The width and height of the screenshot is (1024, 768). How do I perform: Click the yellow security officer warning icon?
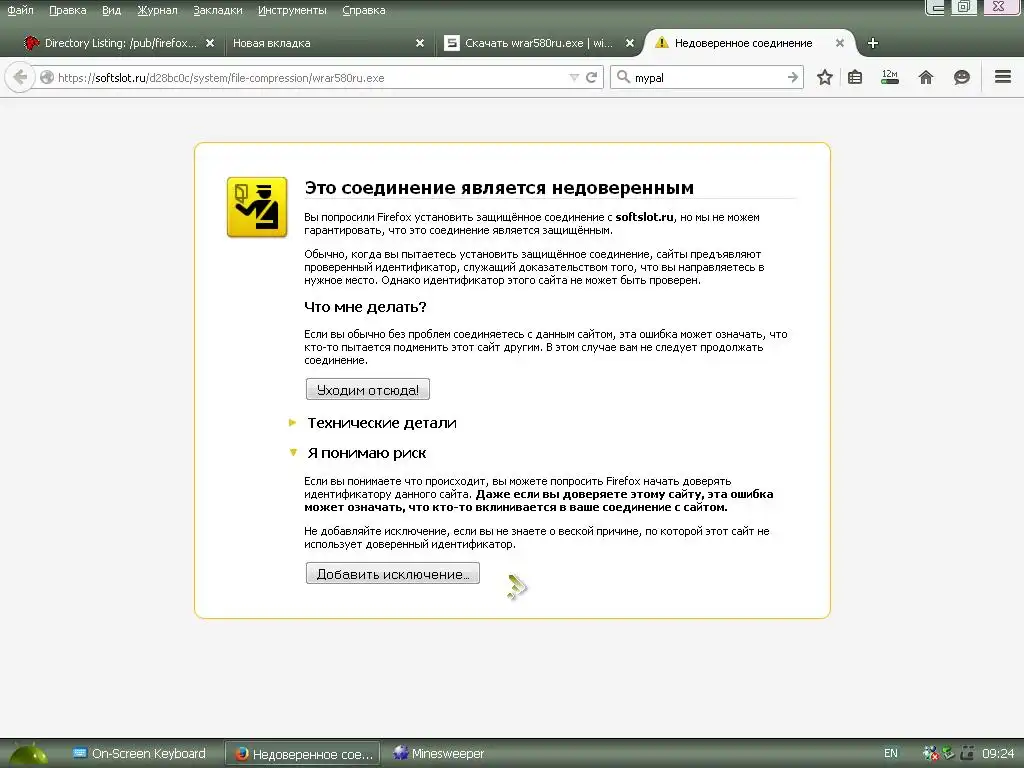click(257, 207)
